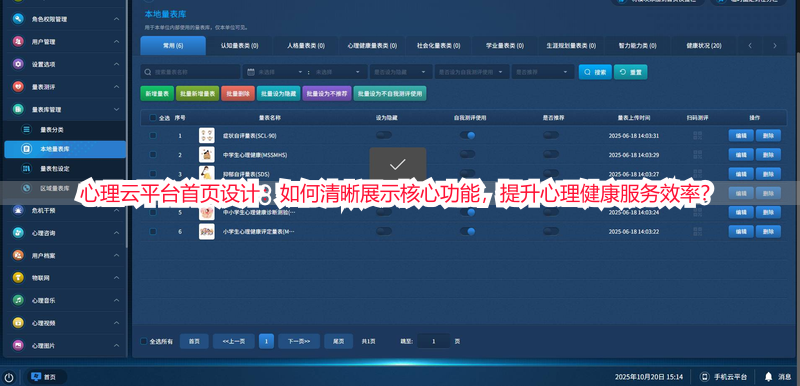Click the 量表测评 heart icon
The width and height of the screenshot is (800, 386).
coord(18,87)
